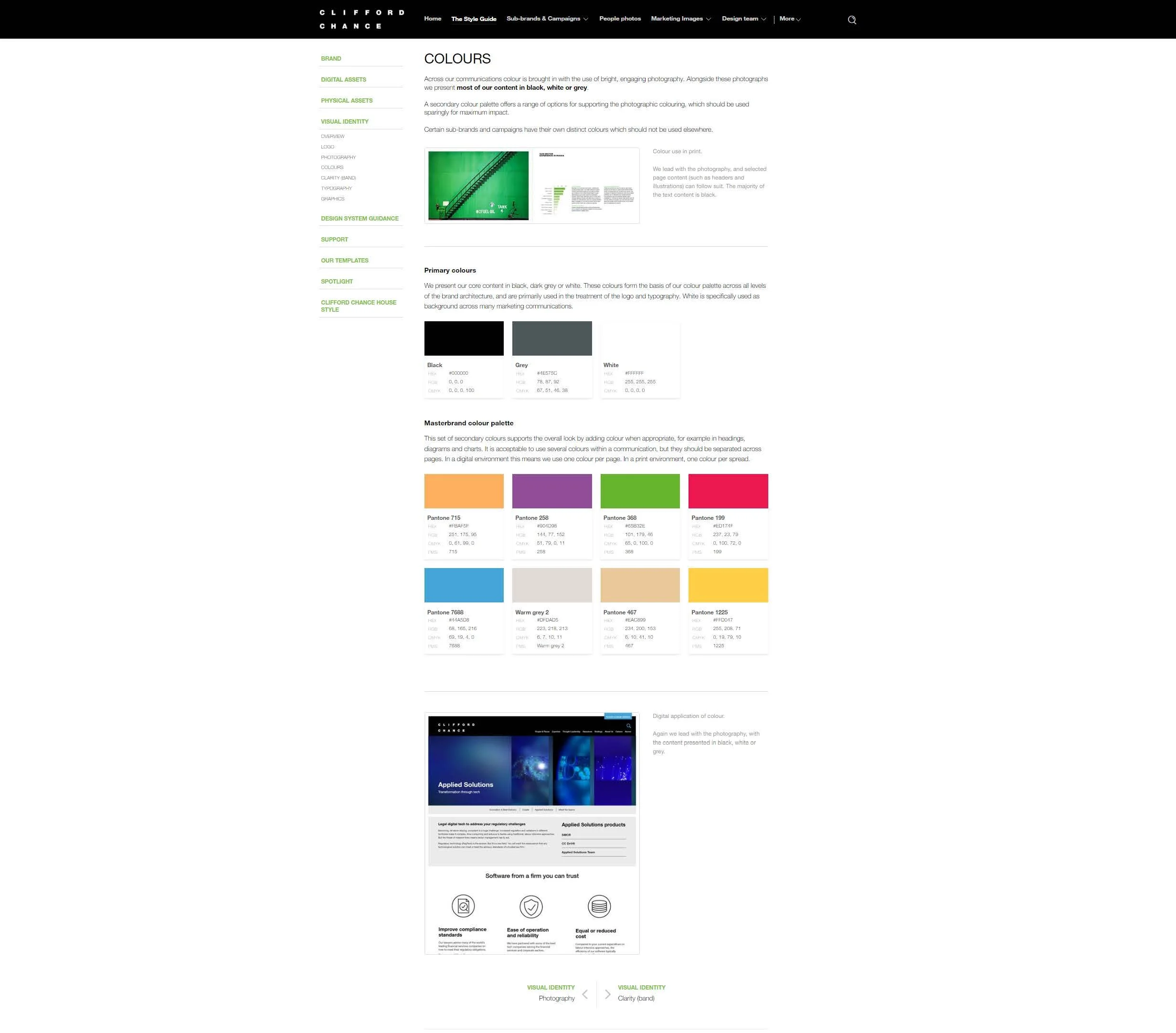The height and width of the screenshot is (1033, 1176).
Task: Click the Warm grey 2 swatch
Action: 552,585
